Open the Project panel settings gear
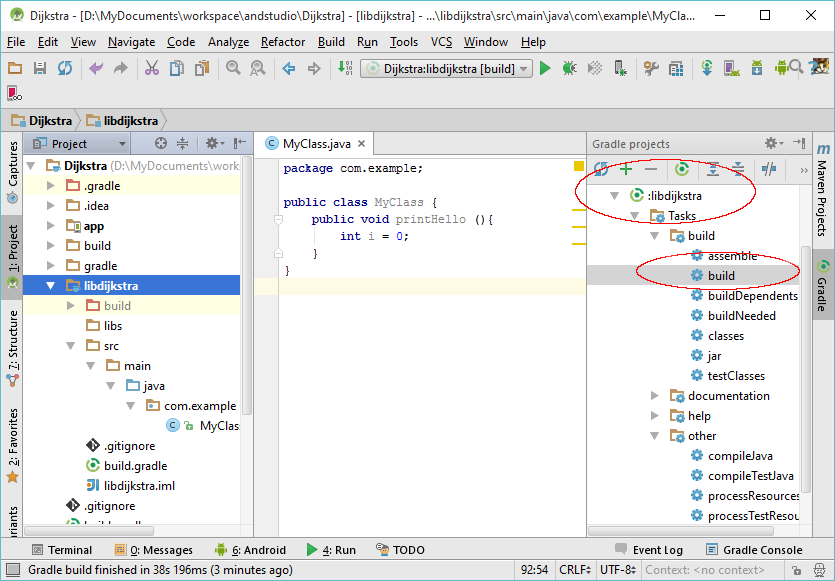 tap(213, 143)
